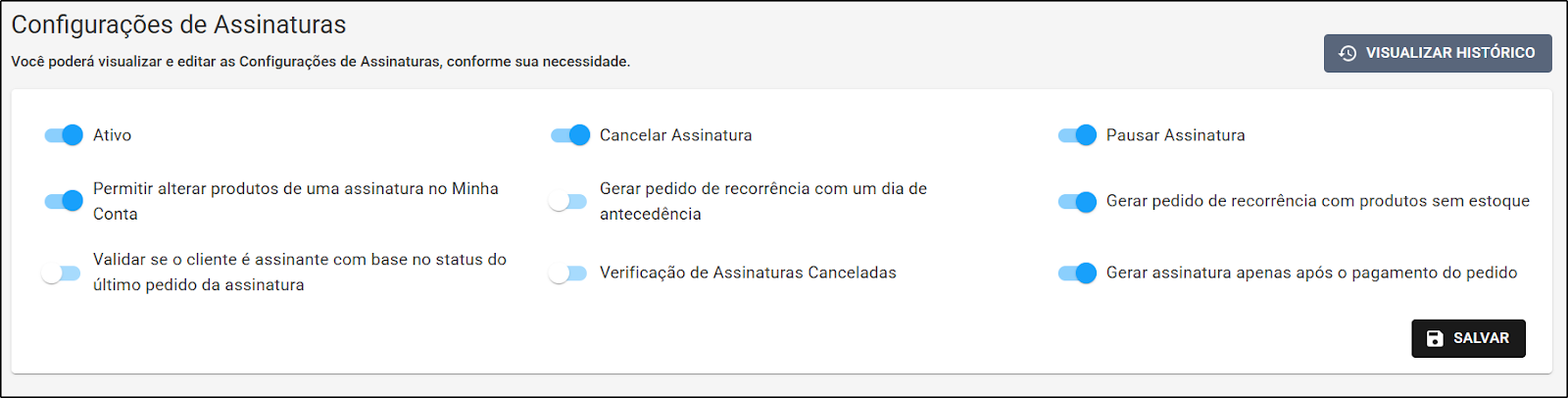
Task: Turn off switch for produtos sem estoque
Action: click(x=1077, y=201)
